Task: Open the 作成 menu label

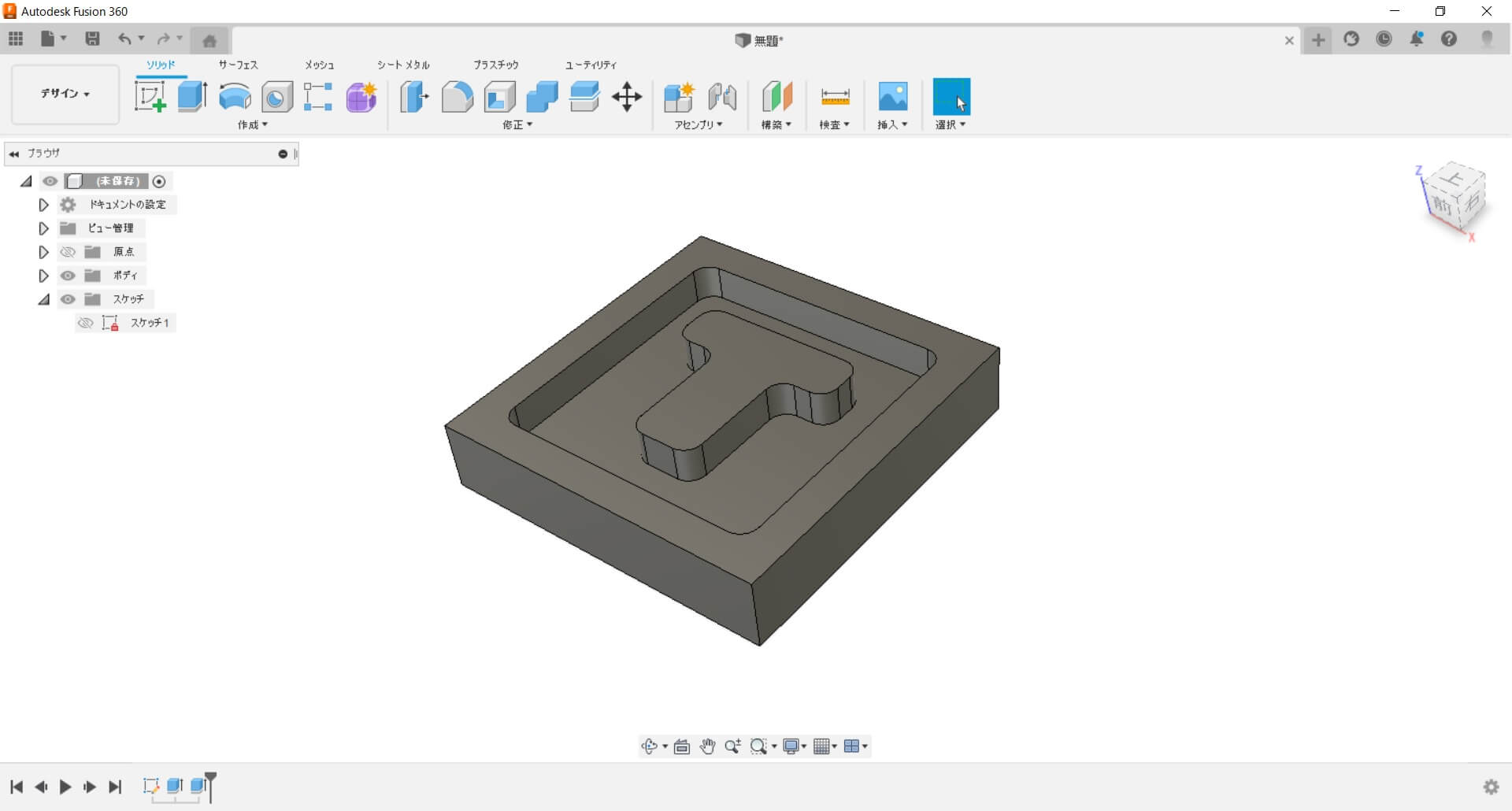Action: click(252, 124)
